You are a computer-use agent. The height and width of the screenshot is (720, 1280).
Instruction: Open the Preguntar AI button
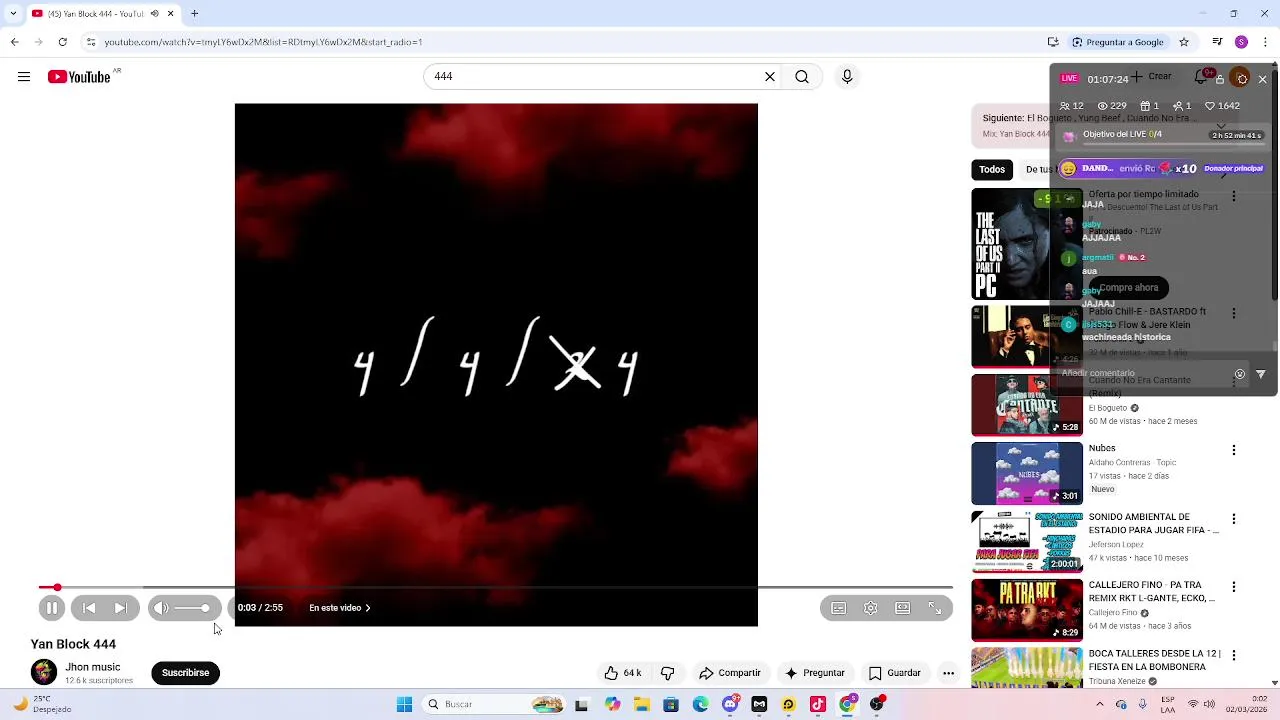pyautogui.click(x=815, y=673)
